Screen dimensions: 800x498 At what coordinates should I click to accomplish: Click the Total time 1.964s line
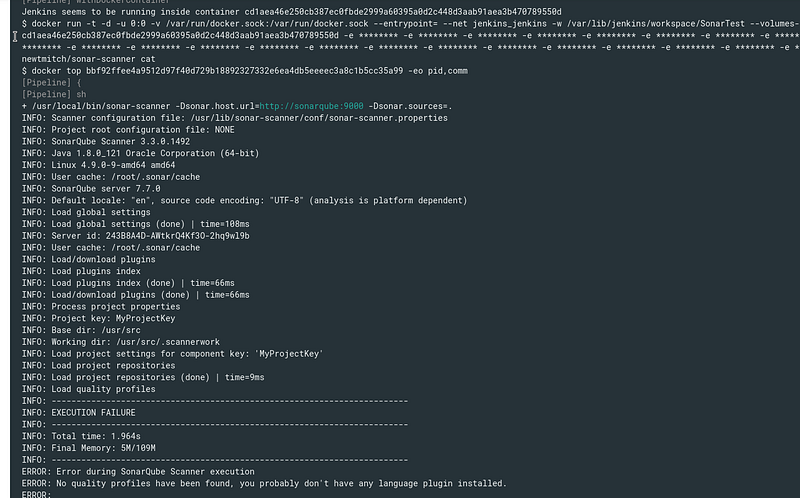tap(81, 436)
